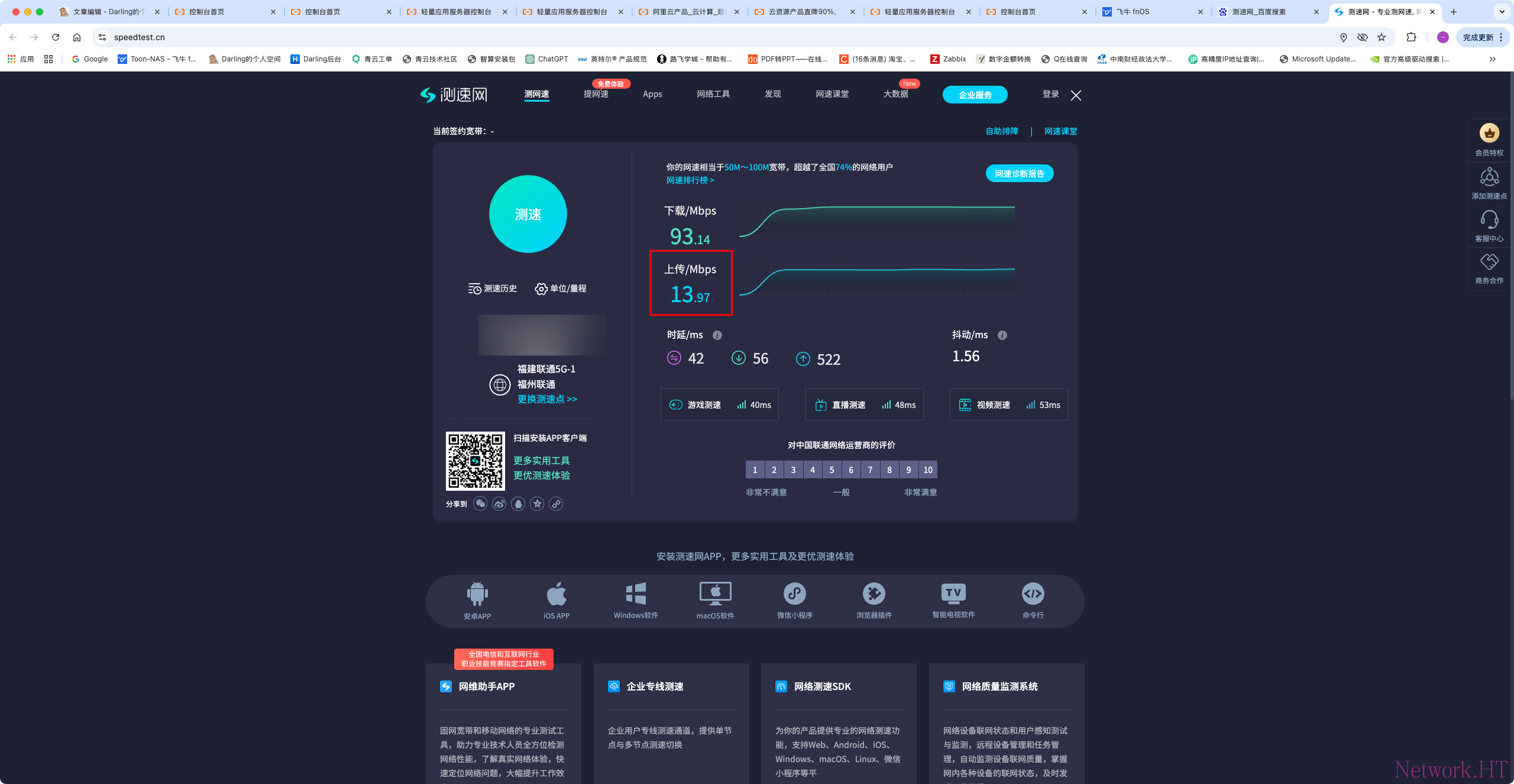This screenshot has width=1514, height=784.
Task: Expand hidden bookmarks chevron in bookmarks bar
Action: pos(1493,59)
